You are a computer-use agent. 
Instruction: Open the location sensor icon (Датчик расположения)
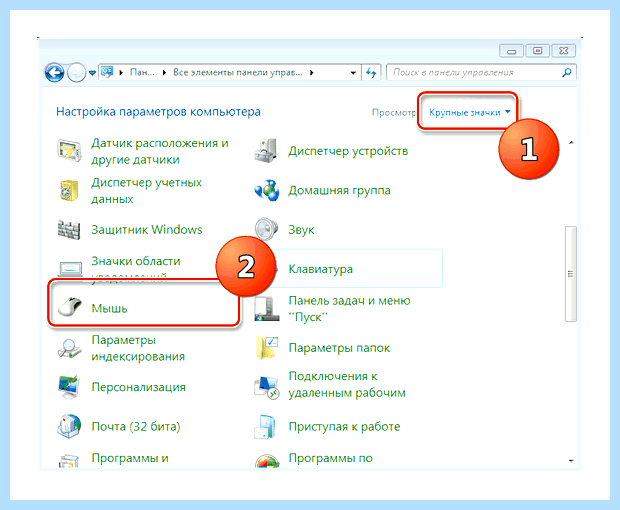(69, 151)
